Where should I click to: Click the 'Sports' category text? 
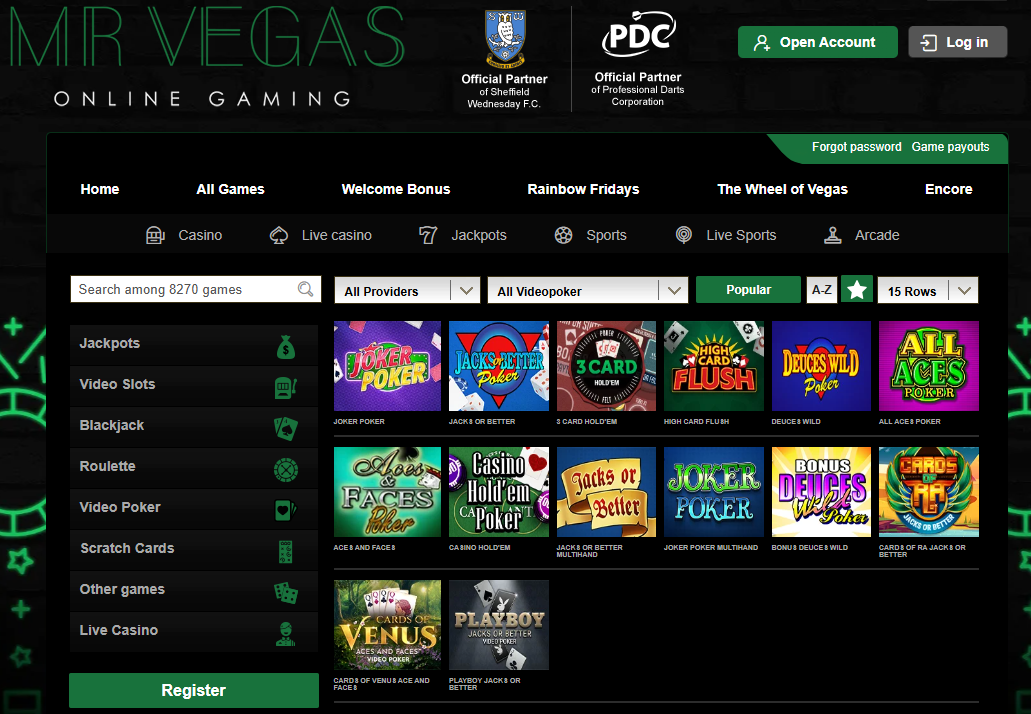click(x=606, y=235)
